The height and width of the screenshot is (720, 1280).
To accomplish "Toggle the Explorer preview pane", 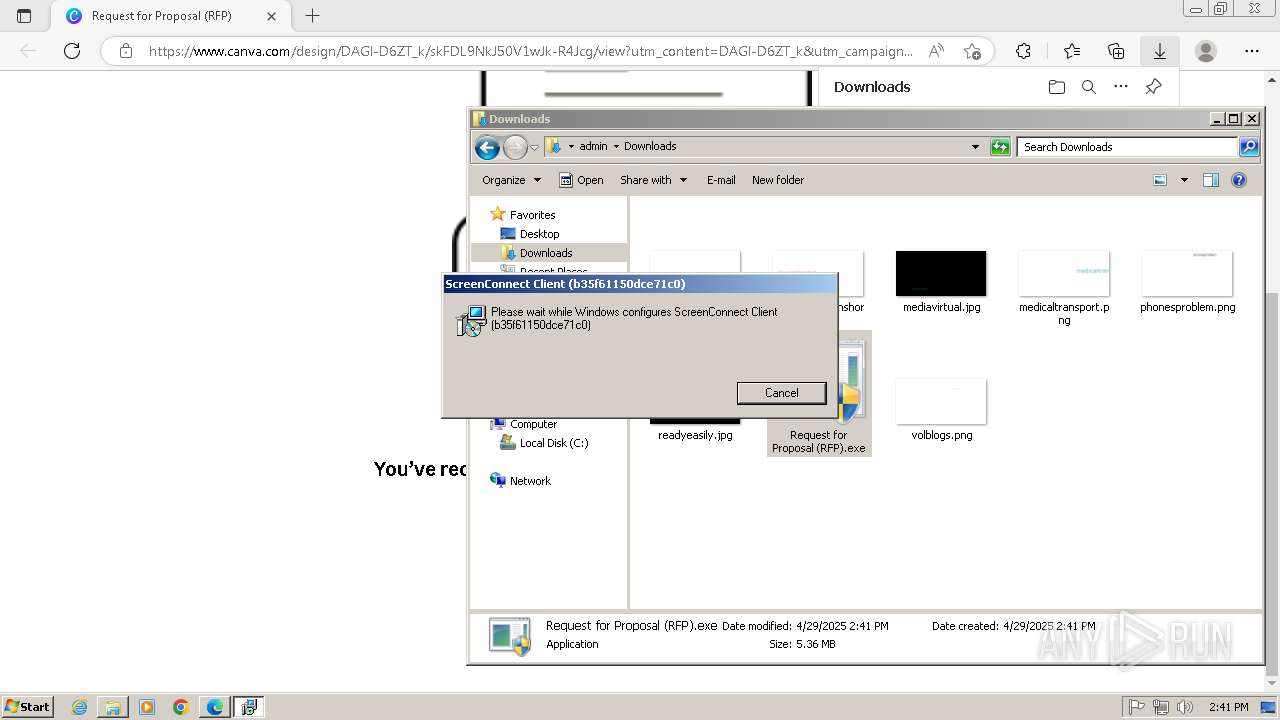I will click(1211, 180).
